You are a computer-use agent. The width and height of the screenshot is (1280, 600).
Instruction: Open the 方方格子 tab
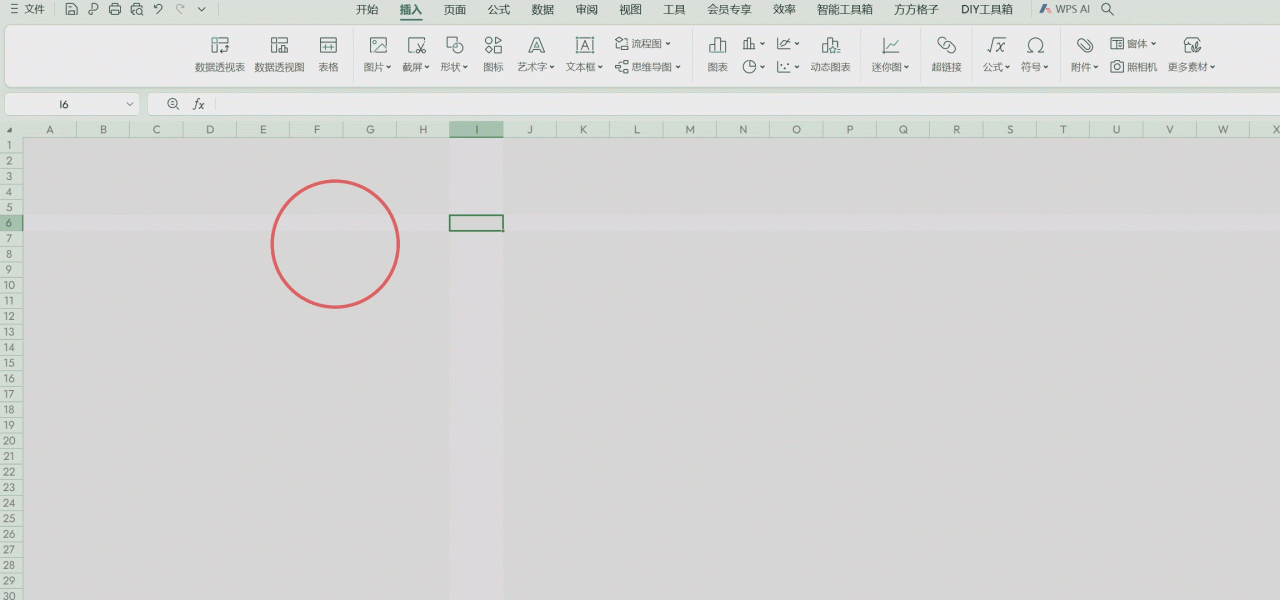click(x=916, y=10)
